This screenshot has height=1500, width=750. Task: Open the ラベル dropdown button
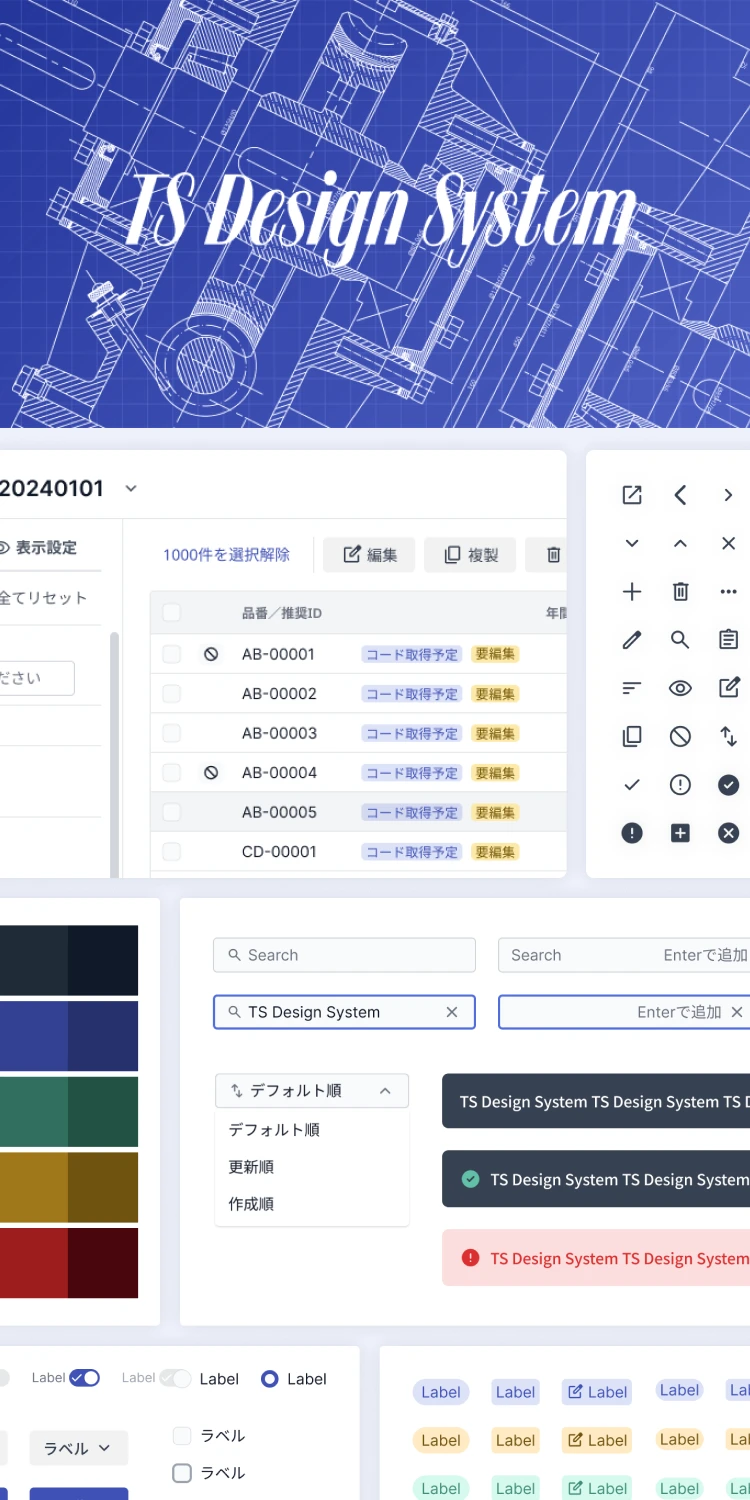click(x=79, y=1448)
